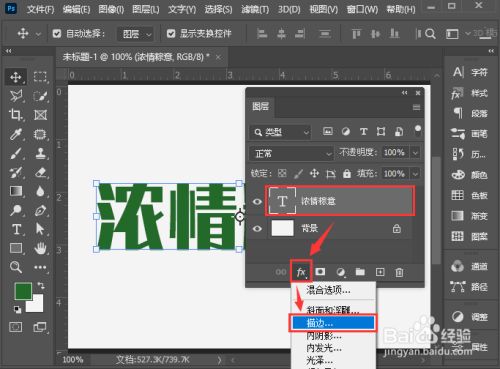Swap foreground and background colors arrow
Screen dimensions: 500x369
(41, 285)
